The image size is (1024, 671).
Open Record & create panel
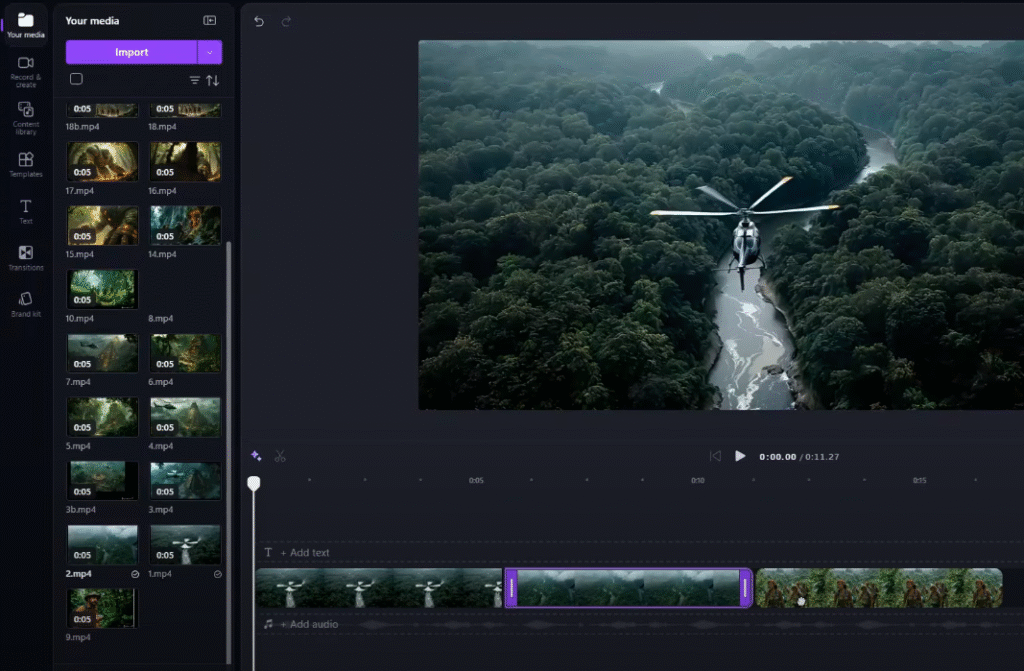25,71
